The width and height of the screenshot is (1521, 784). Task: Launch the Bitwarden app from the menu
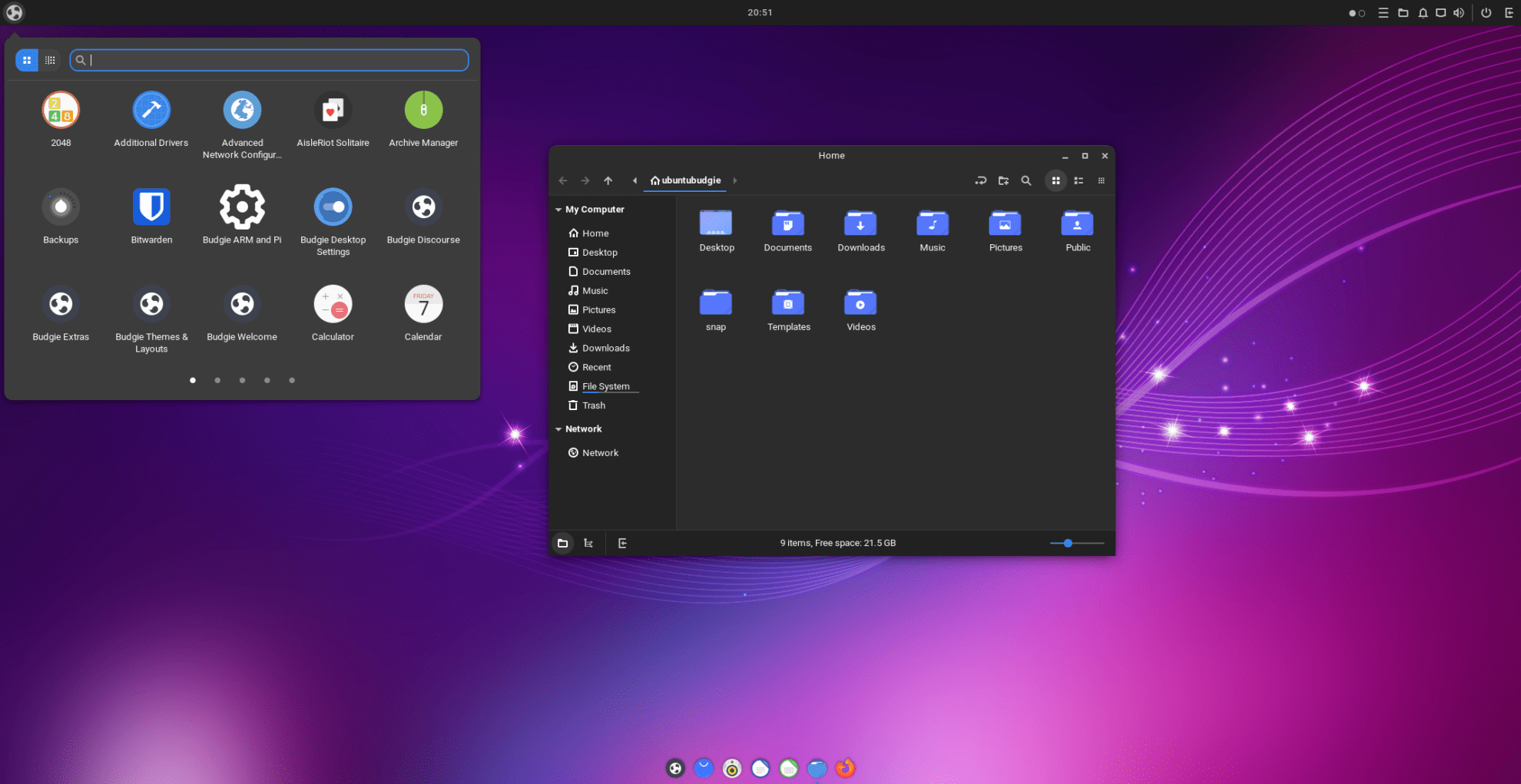click(151, 207)
